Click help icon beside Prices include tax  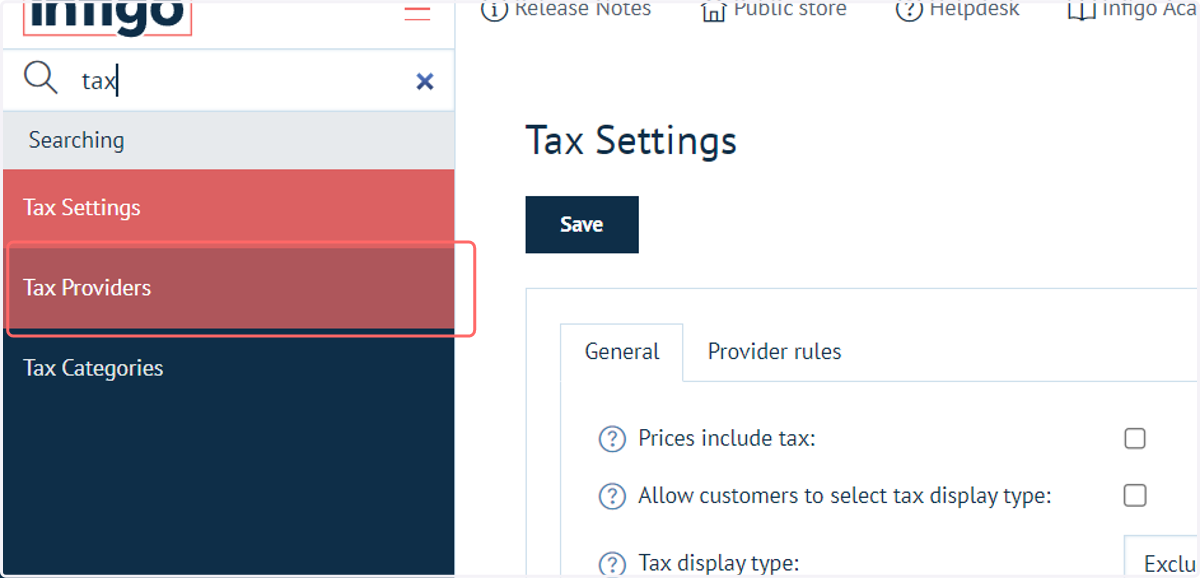pyautogui.click(x=612, y=439)
